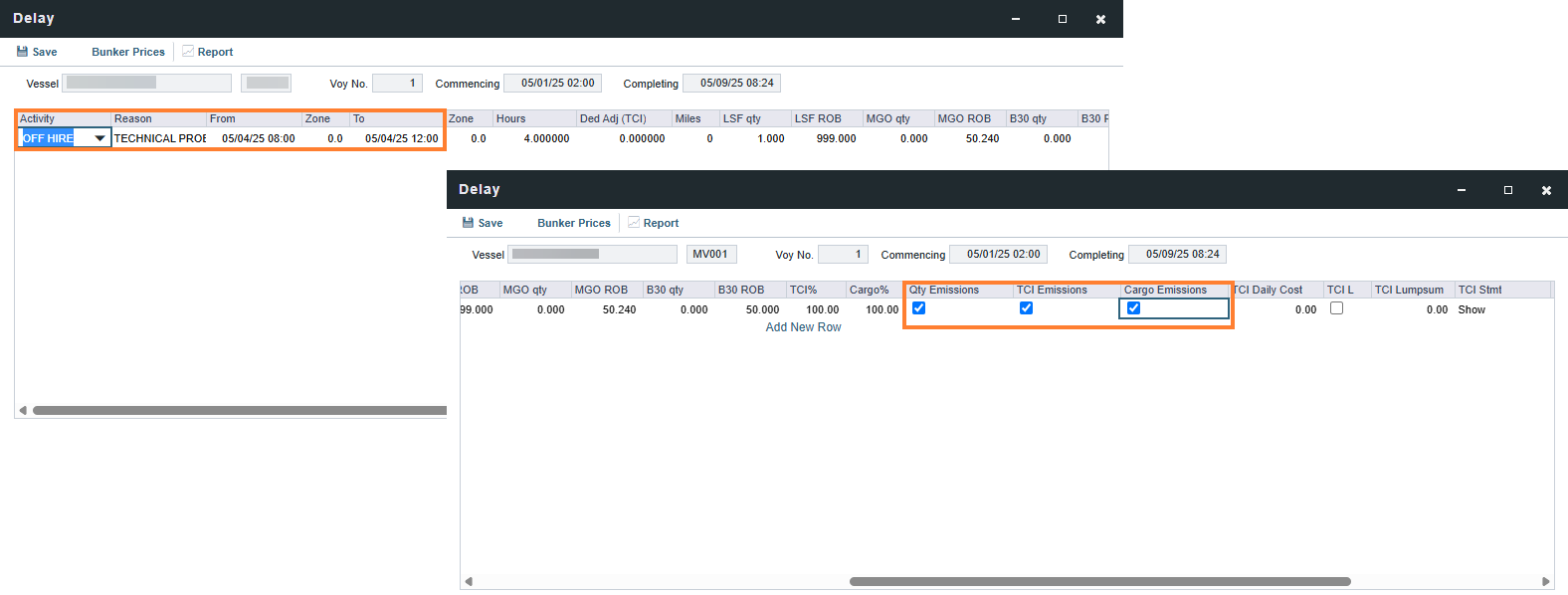Click Save in the back Delay window

coord(37,52)
